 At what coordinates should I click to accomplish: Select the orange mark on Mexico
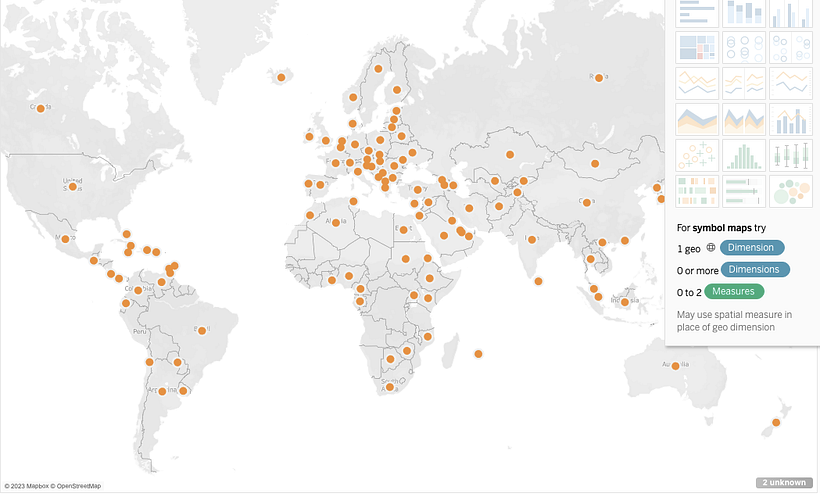65,239
